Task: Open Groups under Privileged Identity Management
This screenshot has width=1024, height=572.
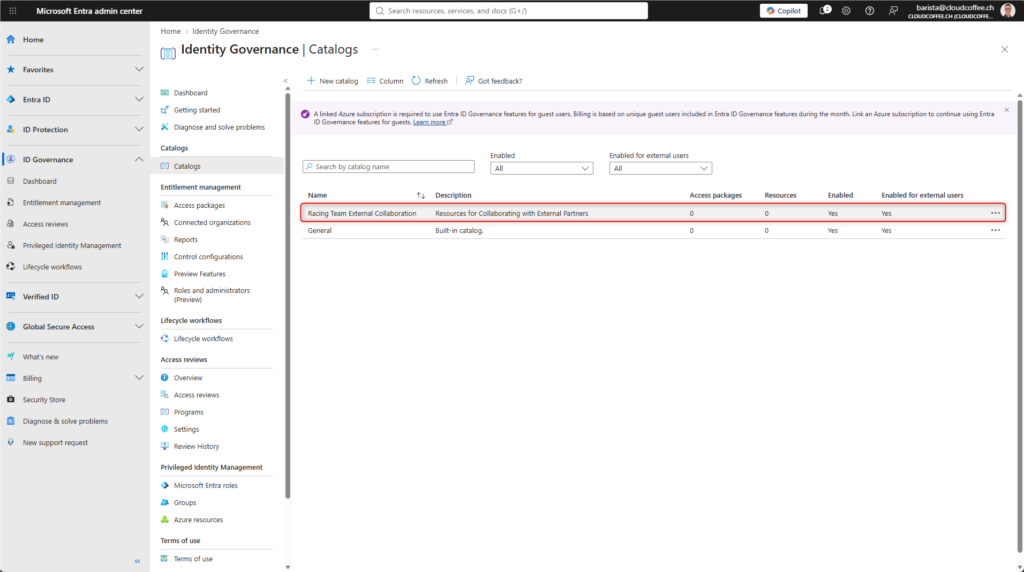Action: (185, 503)
